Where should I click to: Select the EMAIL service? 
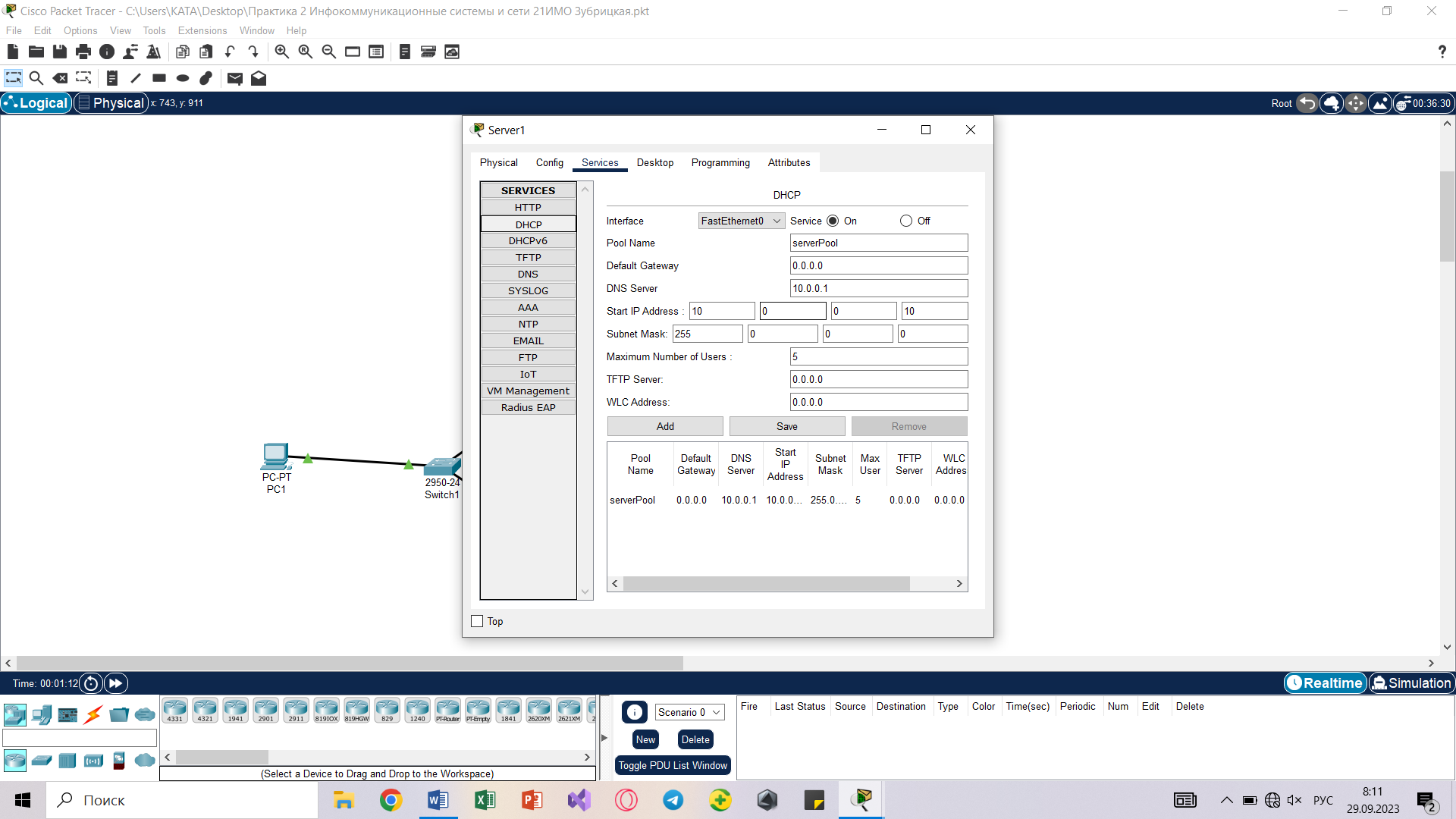point(528,340)
